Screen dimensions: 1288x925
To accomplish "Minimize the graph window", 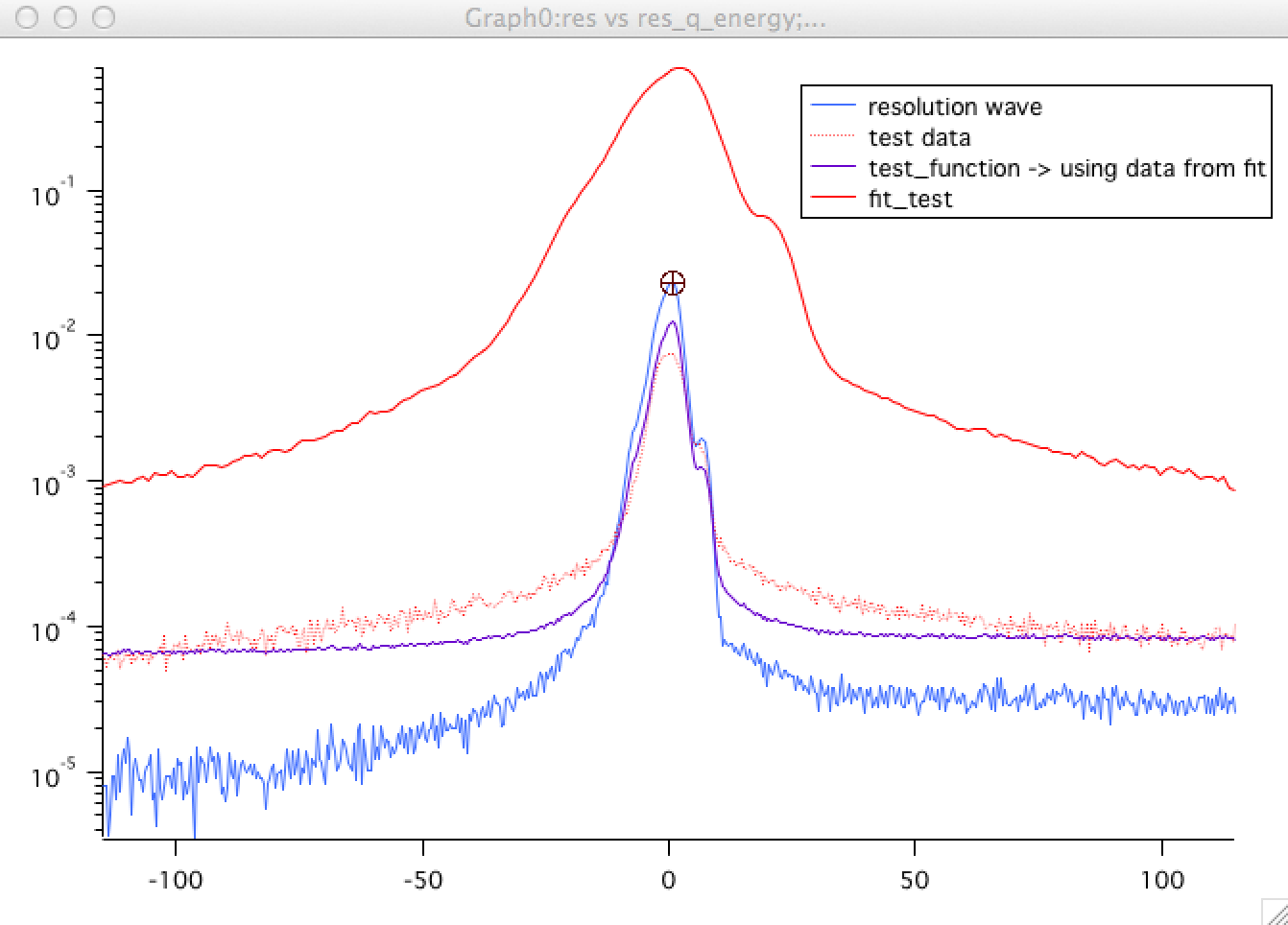I will (x=65, y=18).
